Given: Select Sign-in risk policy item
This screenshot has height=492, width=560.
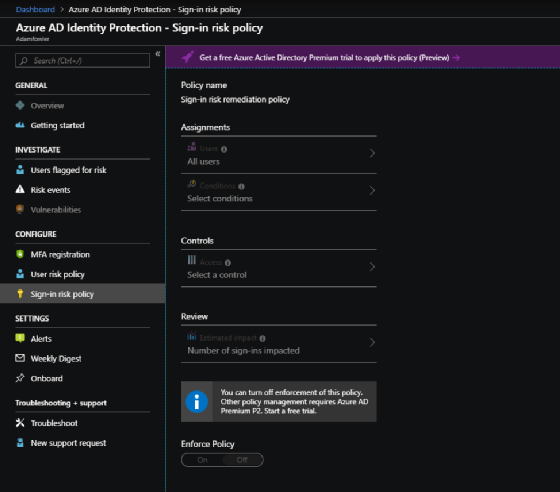Looking at the screenshot, I should pyautogui.click(x=82, y=294).
